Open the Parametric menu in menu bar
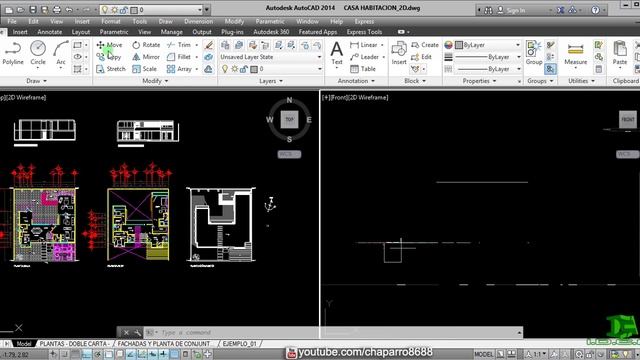 pyautogui.click(x=270, y=21)
